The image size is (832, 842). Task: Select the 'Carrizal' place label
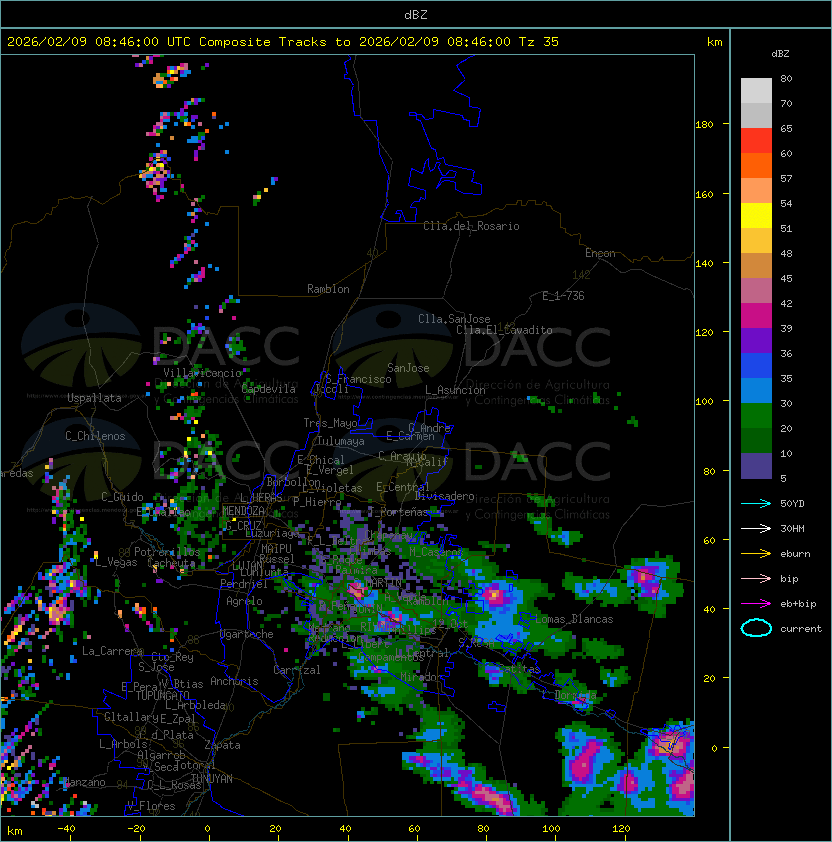[297, 670]
